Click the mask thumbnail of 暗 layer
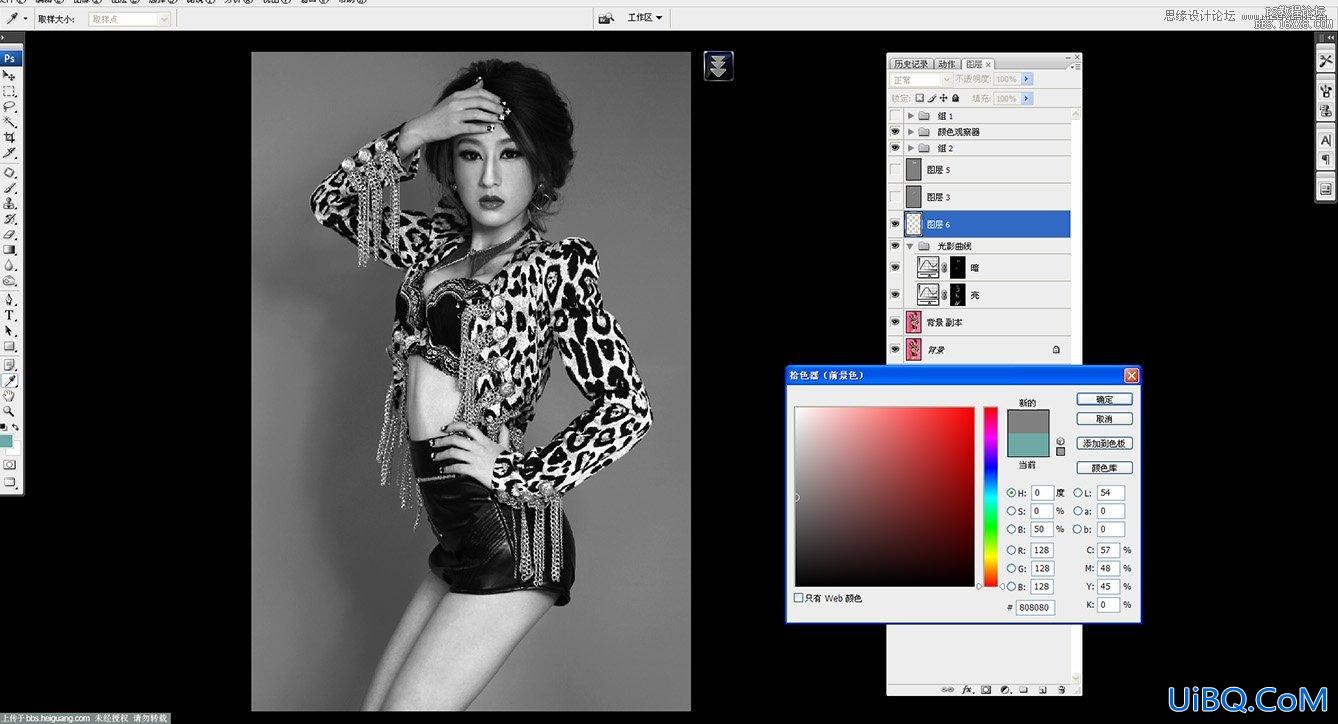1338x724 pixels. [960, 268]
